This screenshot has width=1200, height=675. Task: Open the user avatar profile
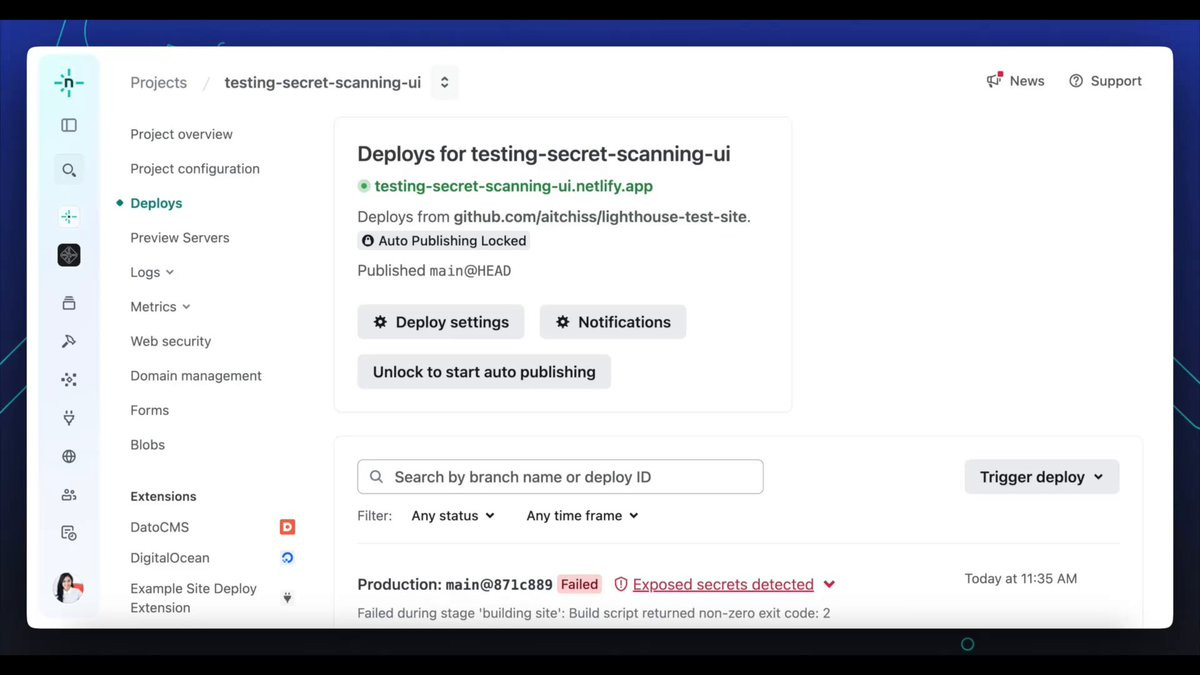pyautogui.click(x=68, y=588)
